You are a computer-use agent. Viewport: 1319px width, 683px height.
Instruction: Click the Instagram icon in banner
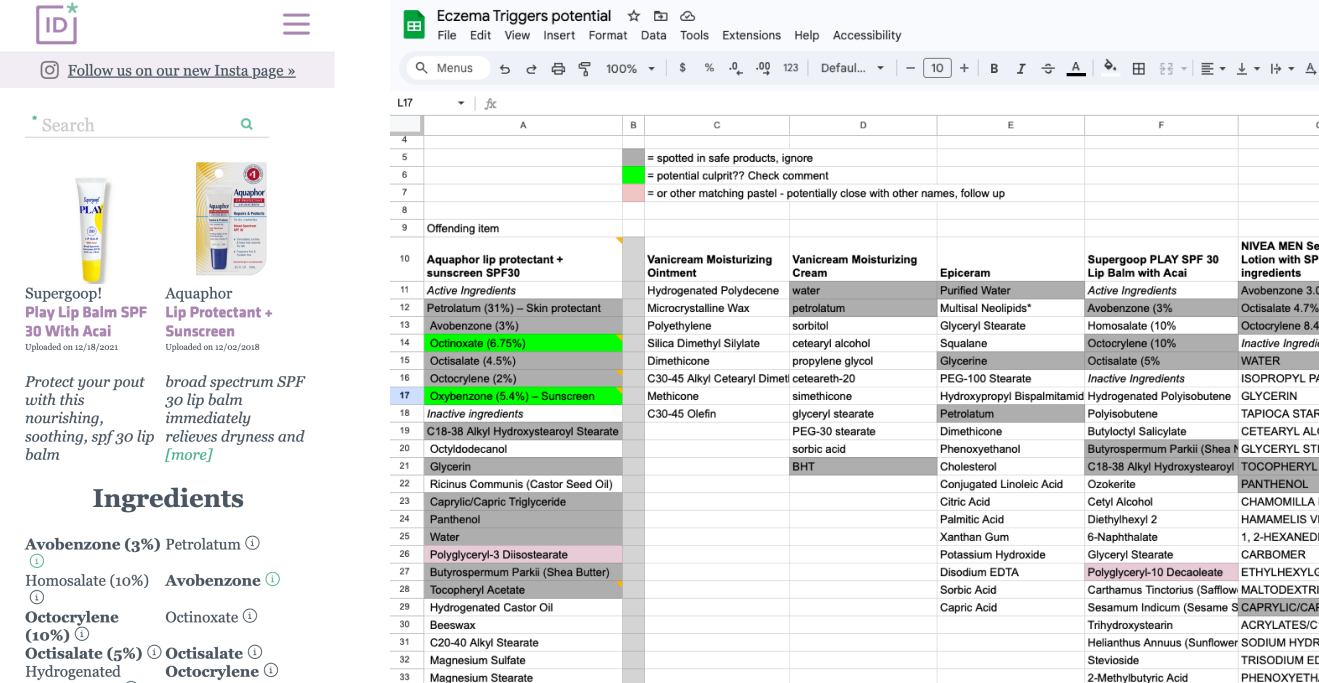(x=49, y=70)
